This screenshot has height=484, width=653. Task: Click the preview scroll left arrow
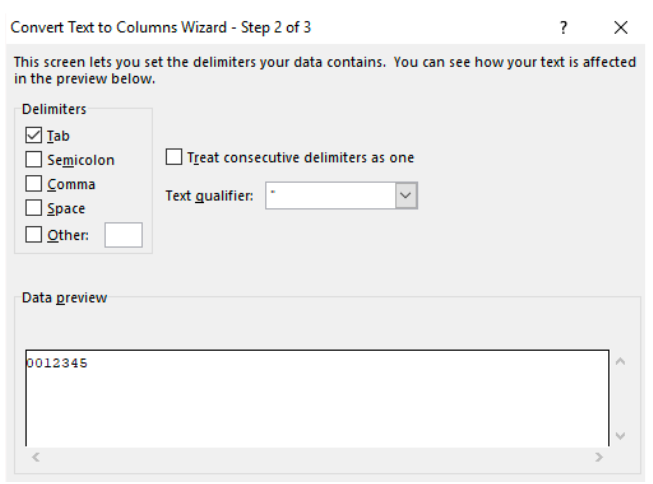point(36,457)
